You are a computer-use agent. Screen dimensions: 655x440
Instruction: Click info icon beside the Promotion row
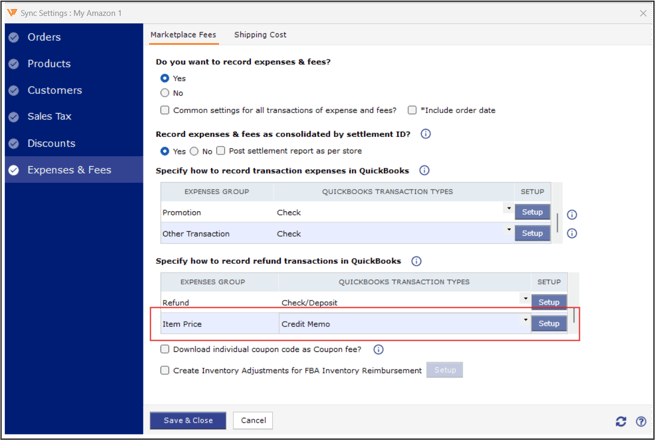click(x=572, y=214)
